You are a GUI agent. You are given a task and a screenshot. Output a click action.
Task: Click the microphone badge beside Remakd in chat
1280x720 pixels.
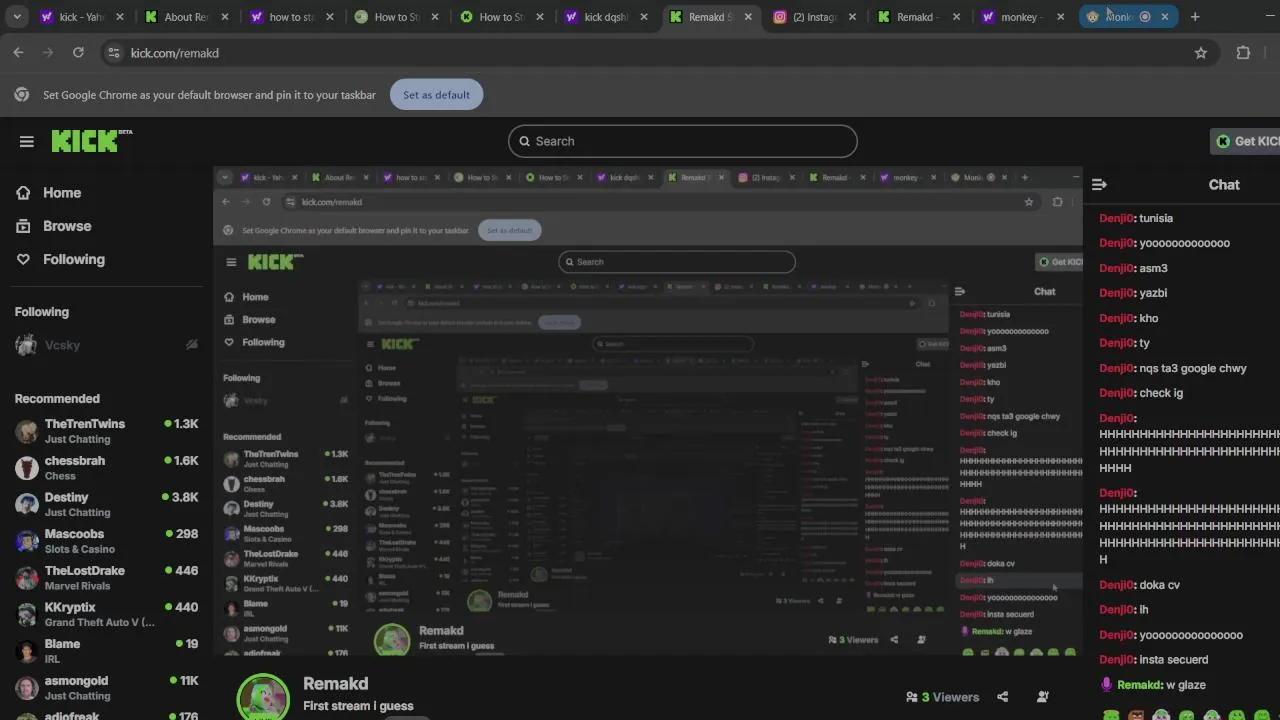click(x=1106, y=685)
